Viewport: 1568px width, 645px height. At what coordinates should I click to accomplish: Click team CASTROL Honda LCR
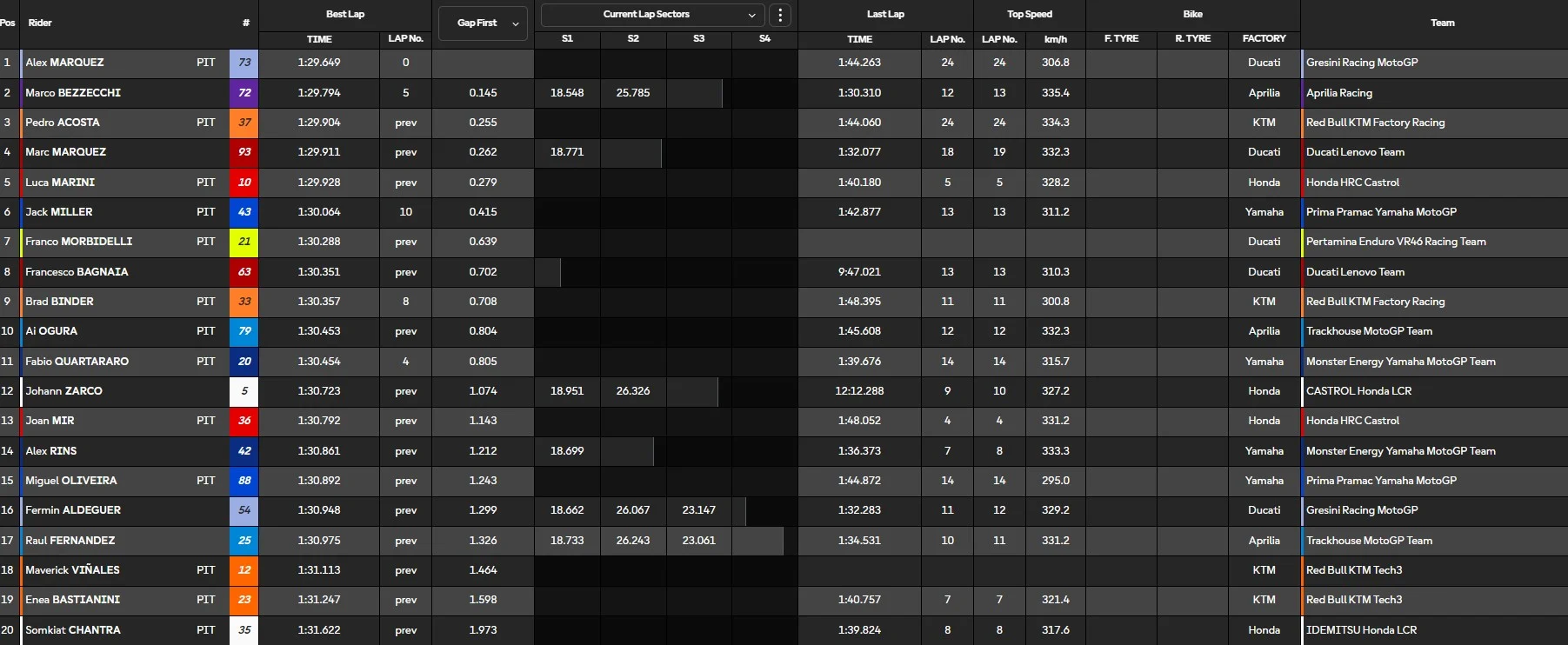coord(1358,391)
